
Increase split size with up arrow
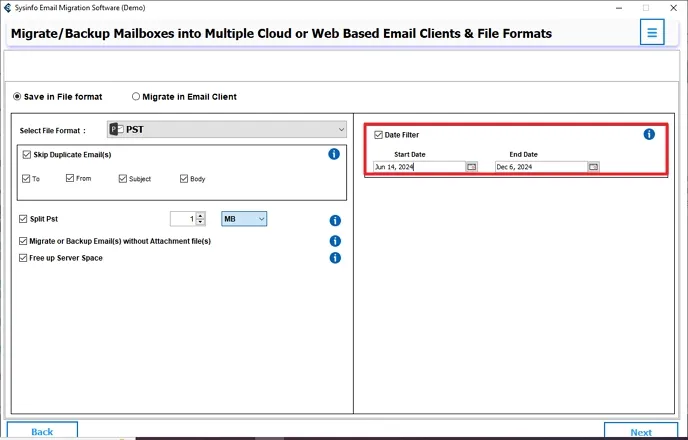pos(201,215)
